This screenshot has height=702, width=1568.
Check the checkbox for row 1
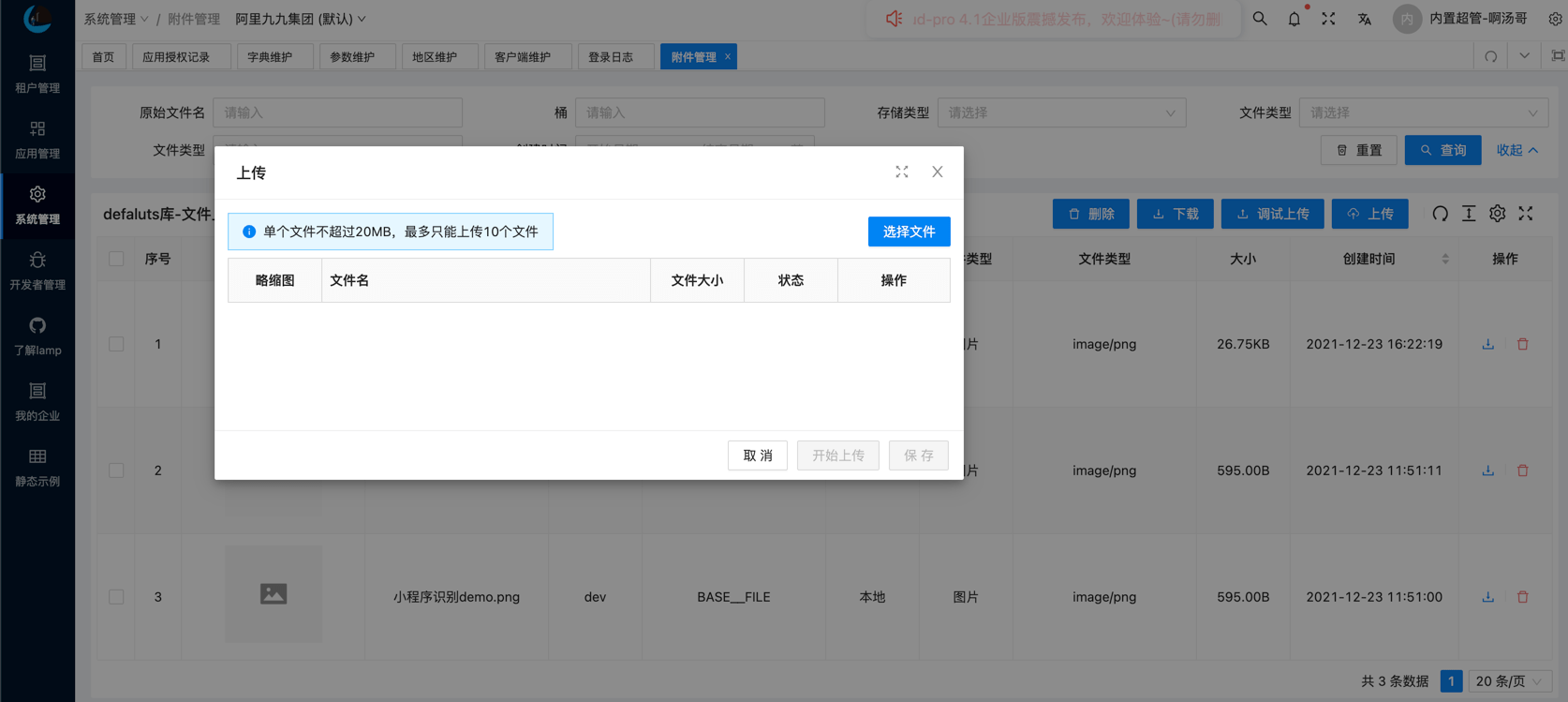pos(116,344)
